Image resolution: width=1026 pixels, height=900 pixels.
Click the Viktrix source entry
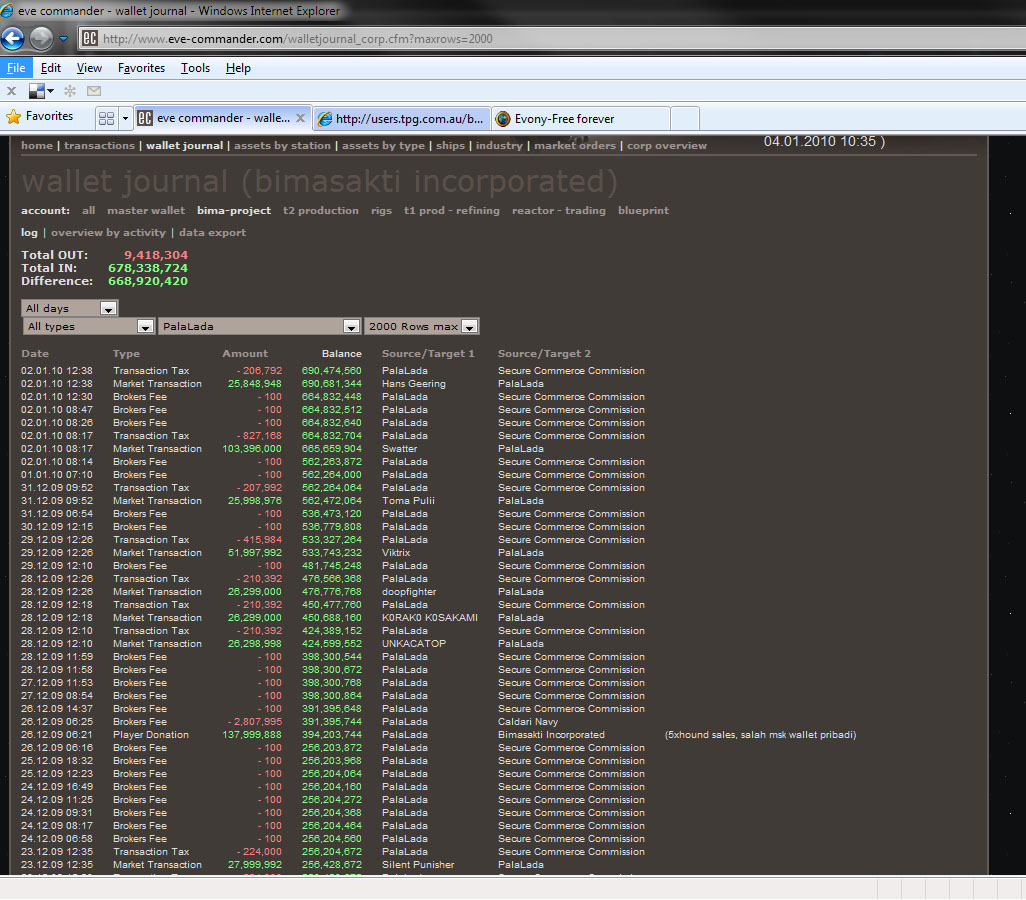pyautogui.click(x=396, y=552)
